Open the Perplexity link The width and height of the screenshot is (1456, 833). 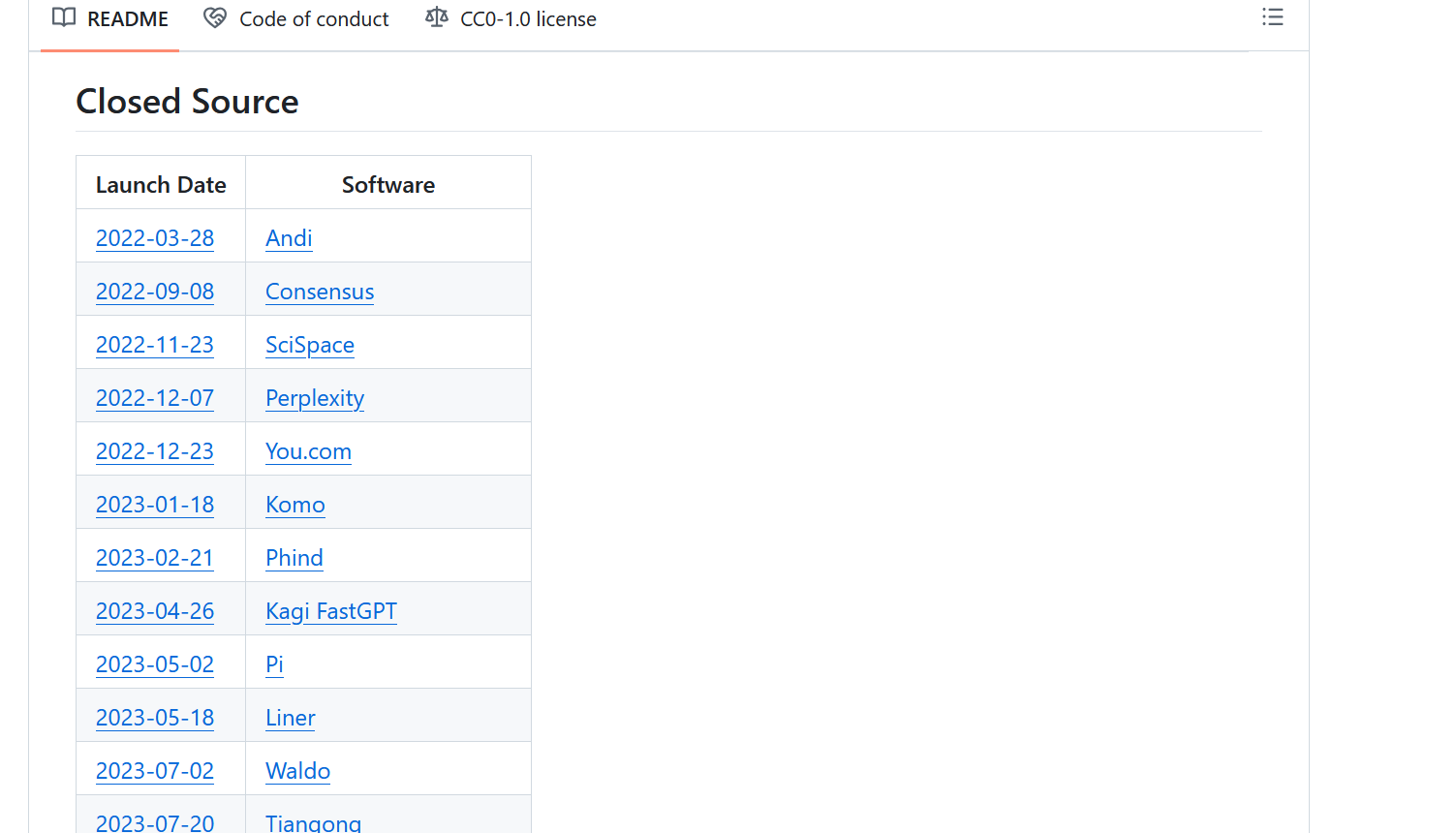click(x=315, y=398)
